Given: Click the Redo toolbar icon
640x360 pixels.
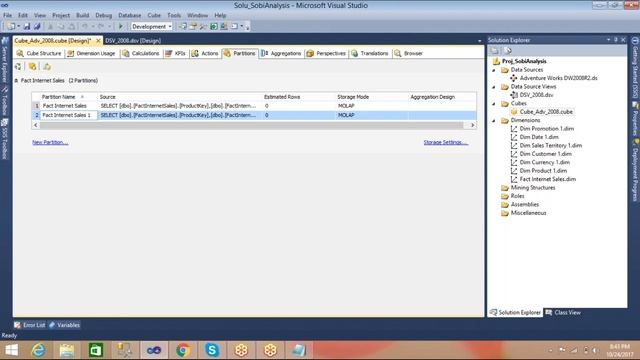Looking at the screenshot, I should click(100, 27).
